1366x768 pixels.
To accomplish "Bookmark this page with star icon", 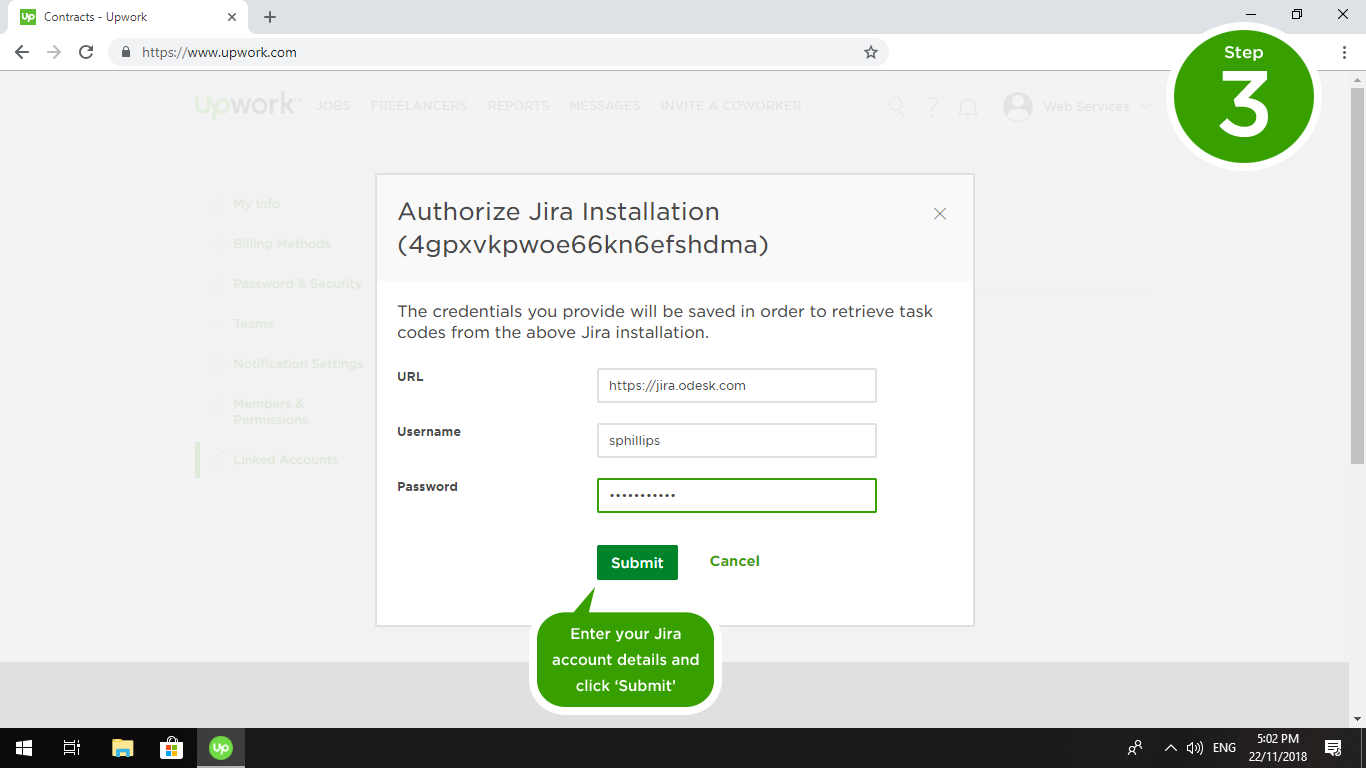I will pyautogui.click(x=870, y=52).
